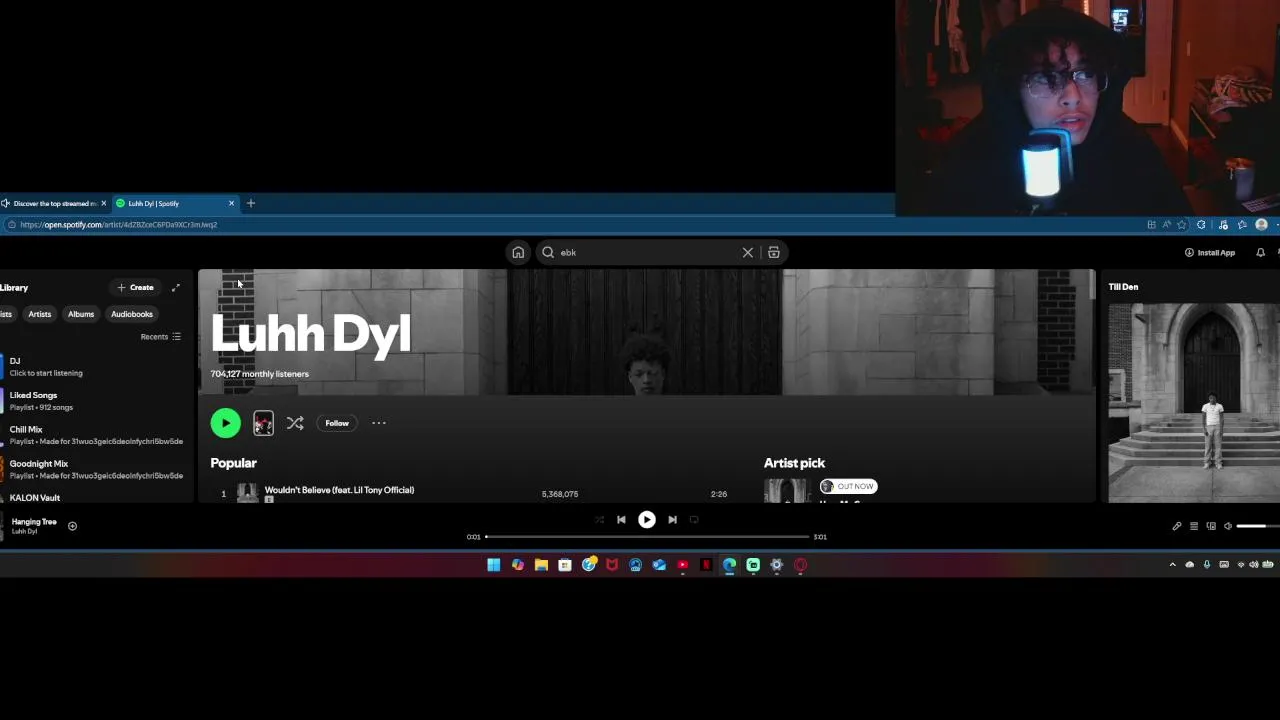1280x720 pixels.
Task: Open Connect to a device icon
Action: (1211, 526)
